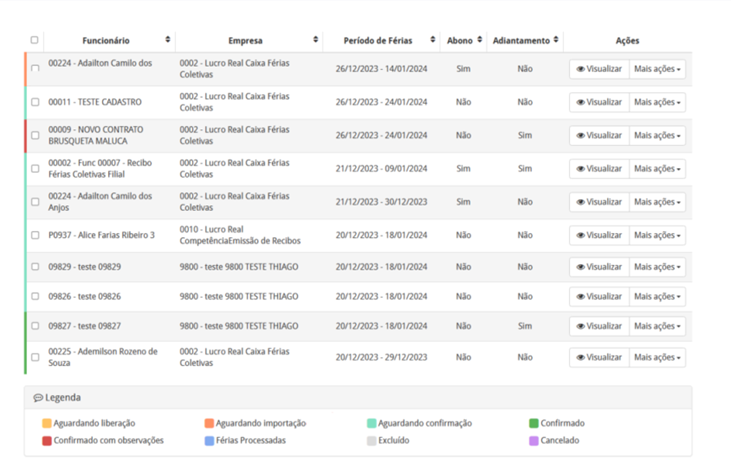The height and width of the screenshot is (467, 731).
Task: Sort table by Adiantamento column arrows
Action: tap(556, 41)
